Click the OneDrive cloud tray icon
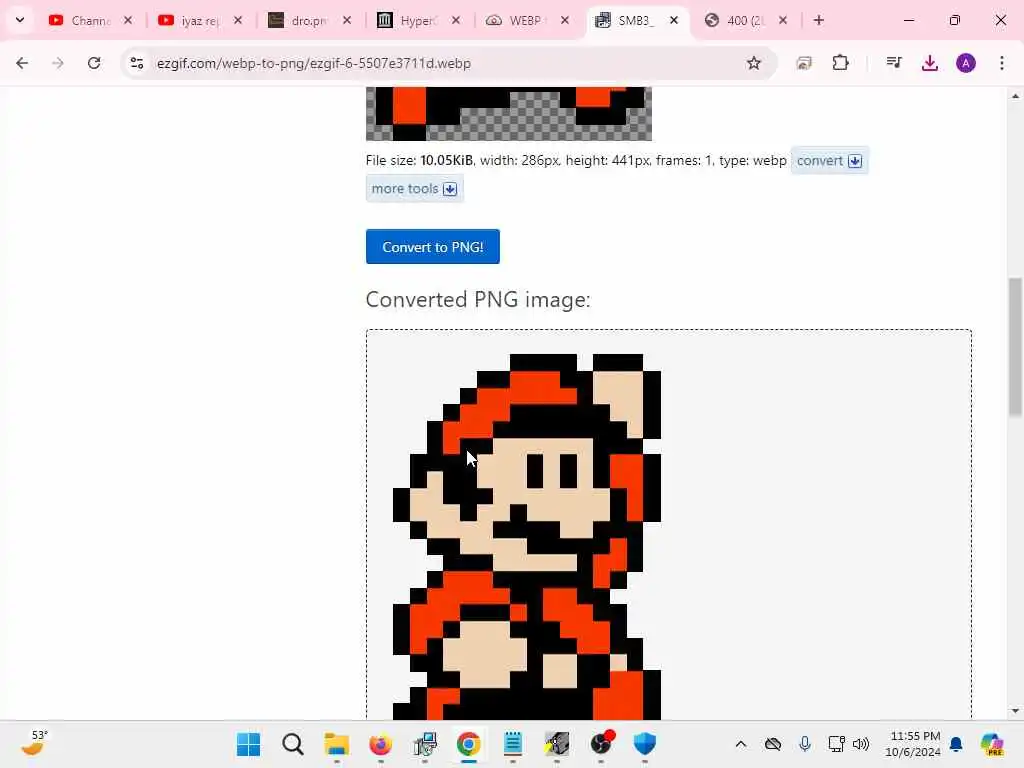The width and height of the screenshot is (1024, 768). tap(773, 744)
